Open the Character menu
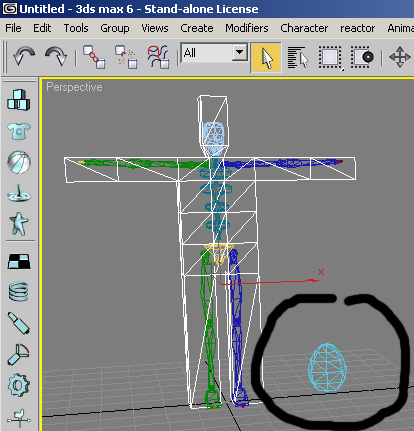The image size is (414, 431). coord(304,28)
